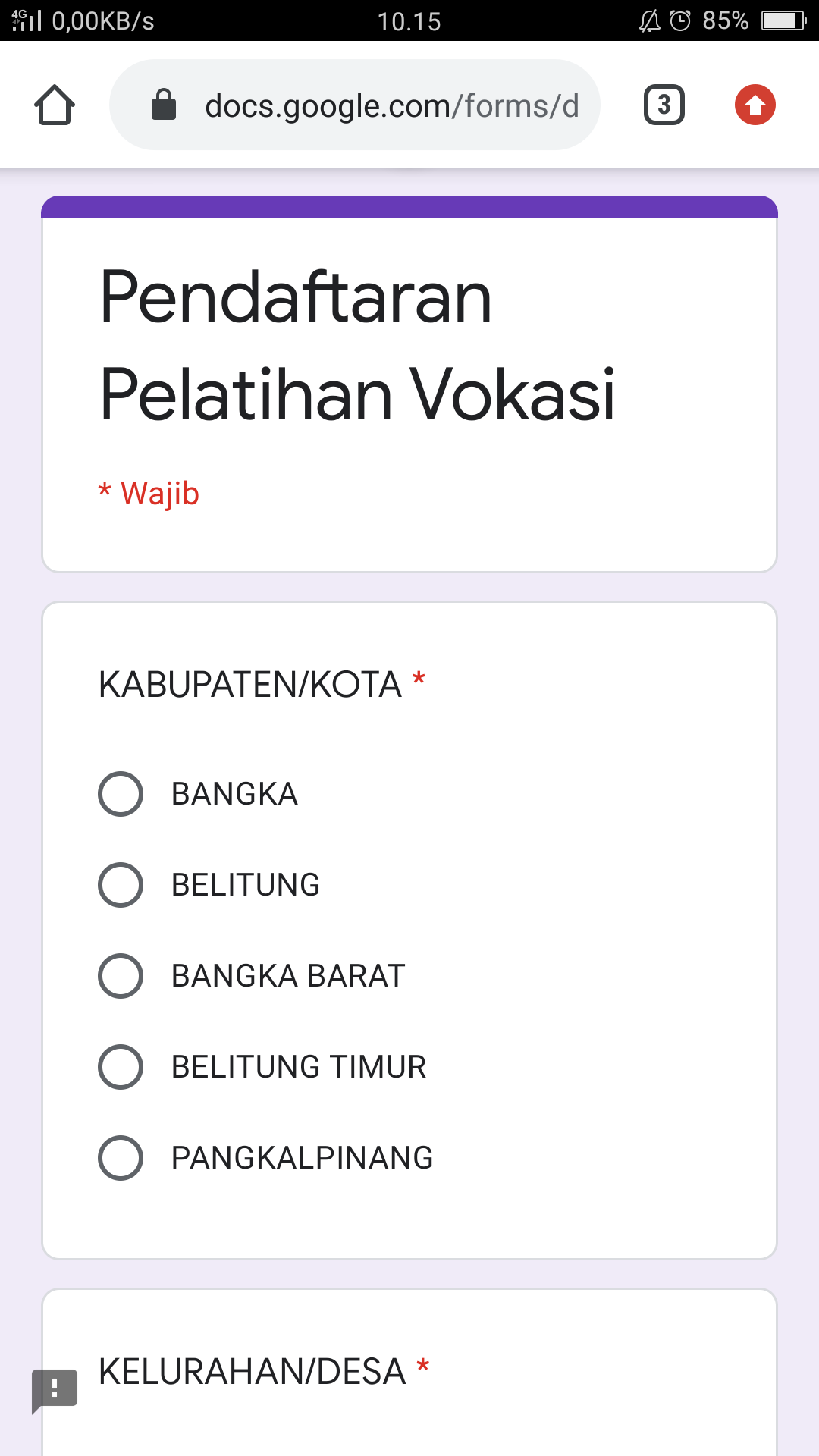Image resolution: width=819 pixels, height=1456 pixels.
Task: Tap the alarm clock status icon
Action: tap(680, 20)
